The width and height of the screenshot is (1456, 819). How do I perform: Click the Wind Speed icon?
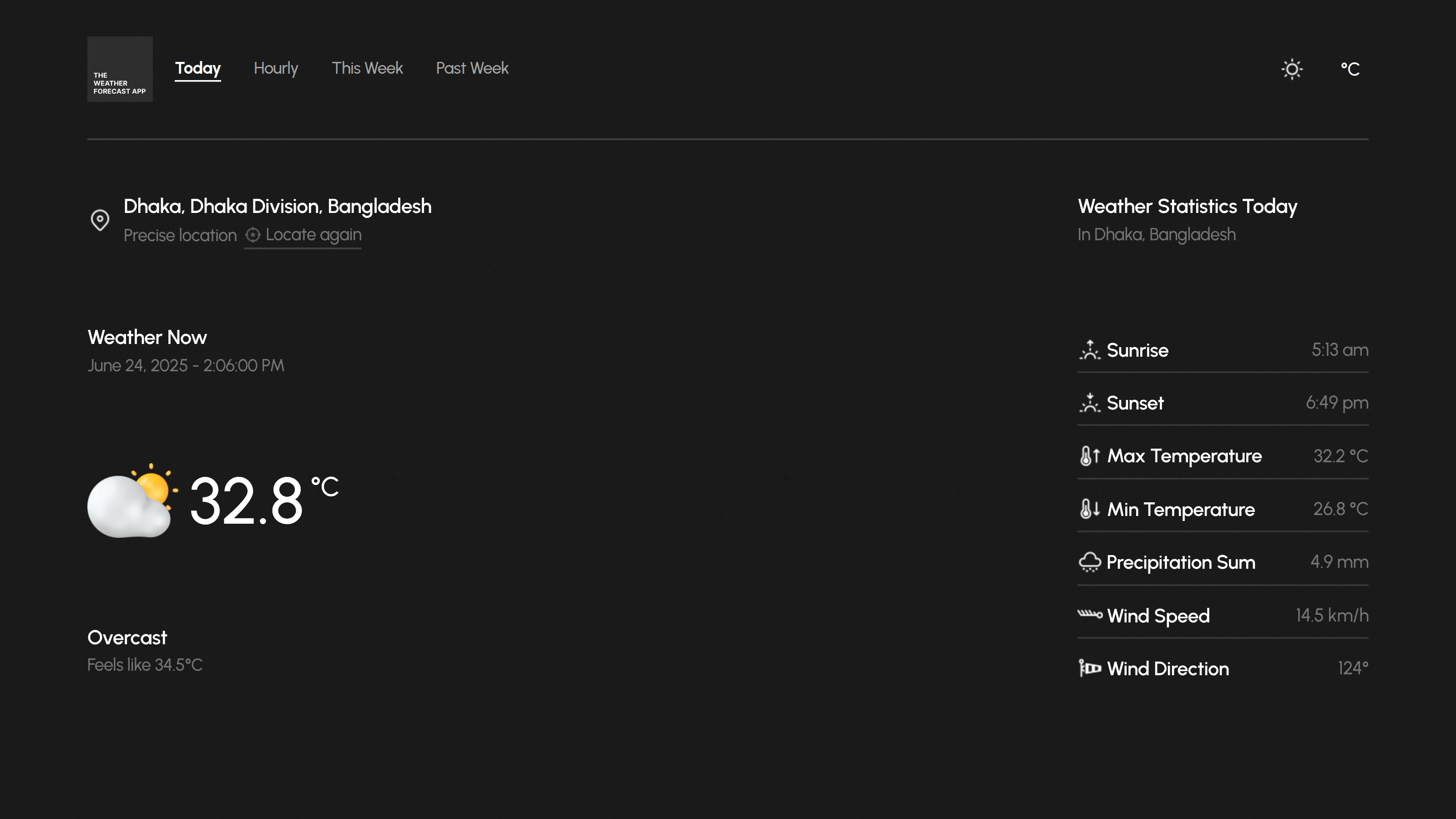click(x=1089, y=614)
